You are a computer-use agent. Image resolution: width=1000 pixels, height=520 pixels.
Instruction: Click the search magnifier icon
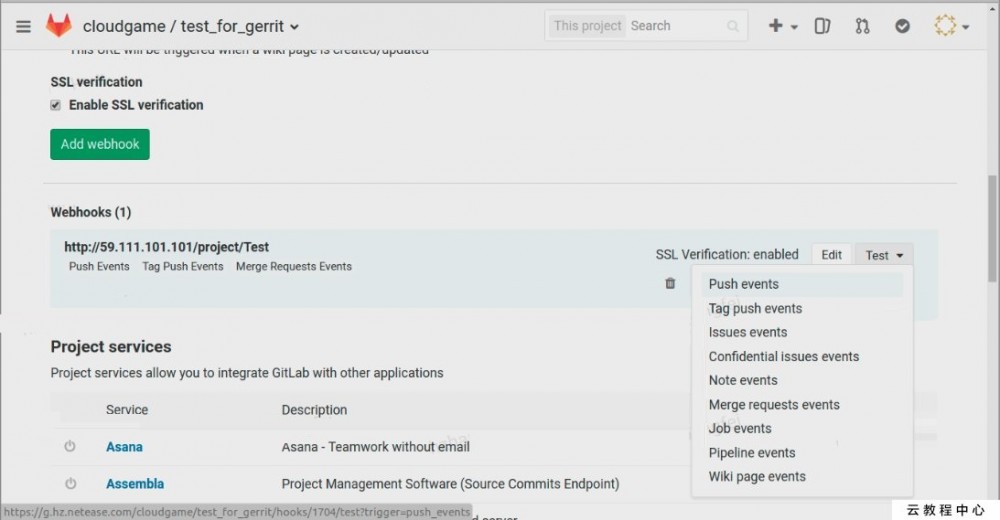click(x=733, y=27)
